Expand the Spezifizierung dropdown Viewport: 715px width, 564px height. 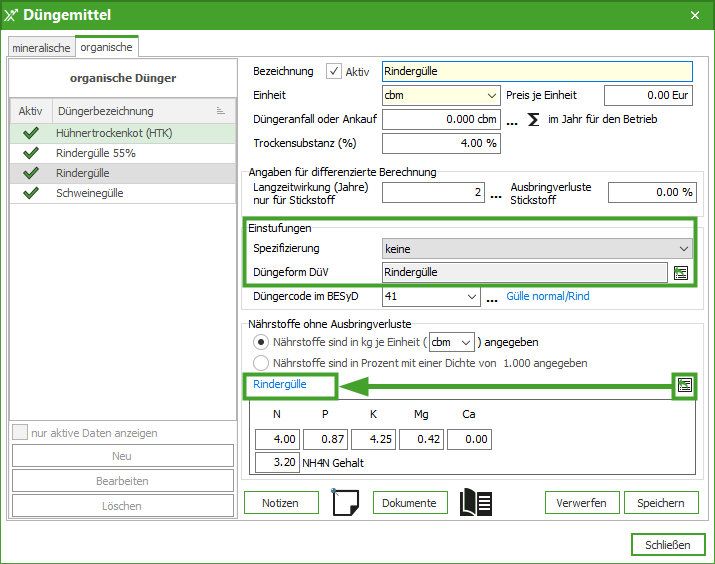(537, 248)
